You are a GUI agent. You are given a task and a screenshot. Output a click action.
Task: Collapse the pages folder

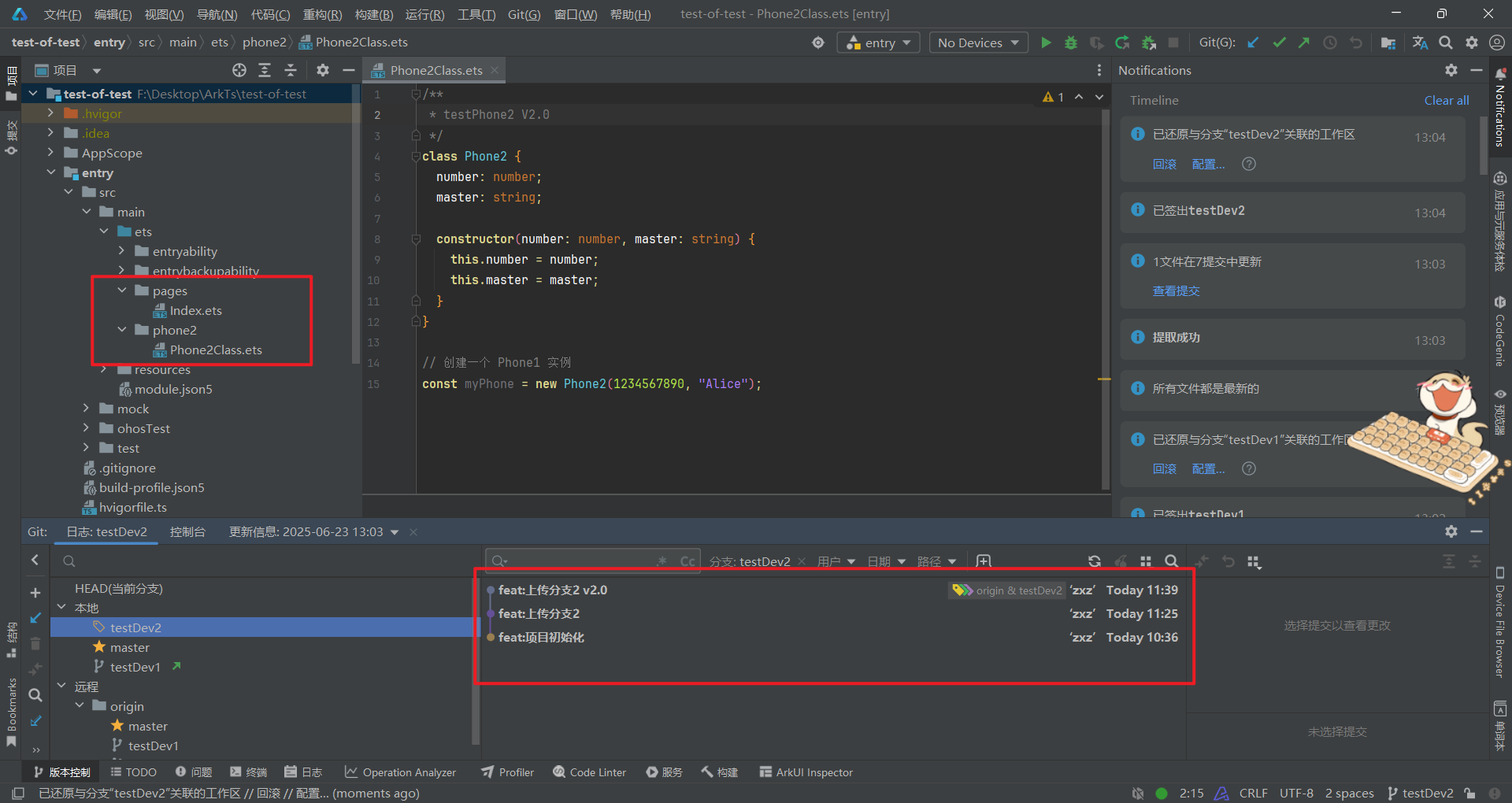point(122,290)
